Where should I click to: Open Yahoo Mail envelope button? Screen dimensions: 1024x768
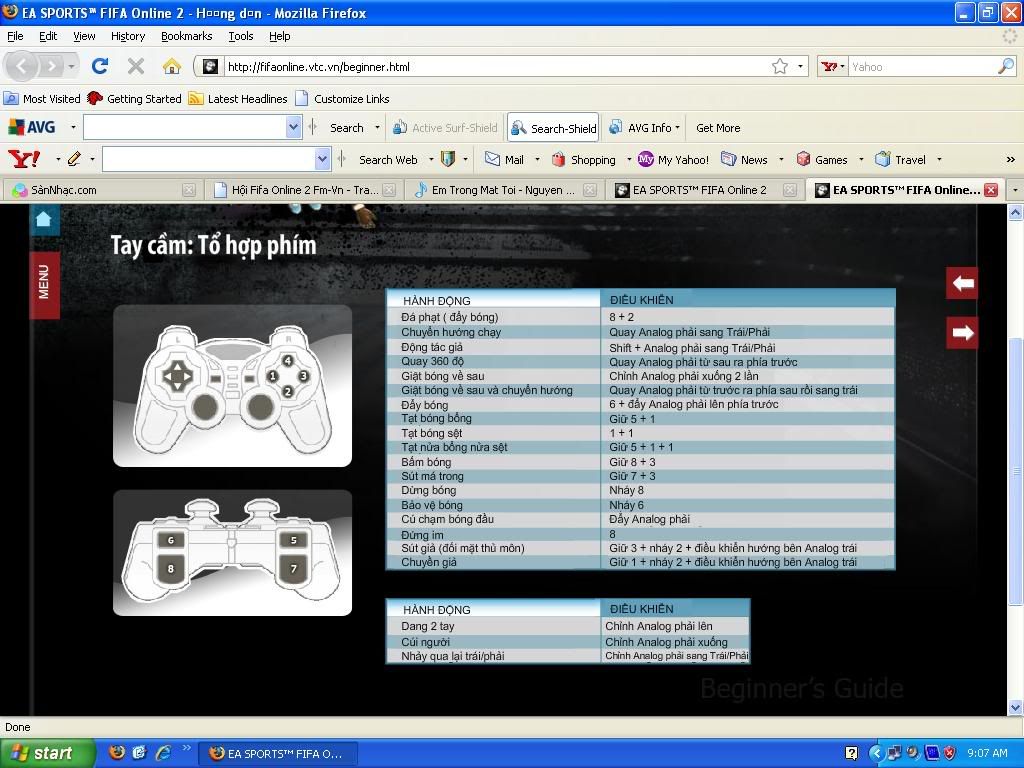[504, 159]
